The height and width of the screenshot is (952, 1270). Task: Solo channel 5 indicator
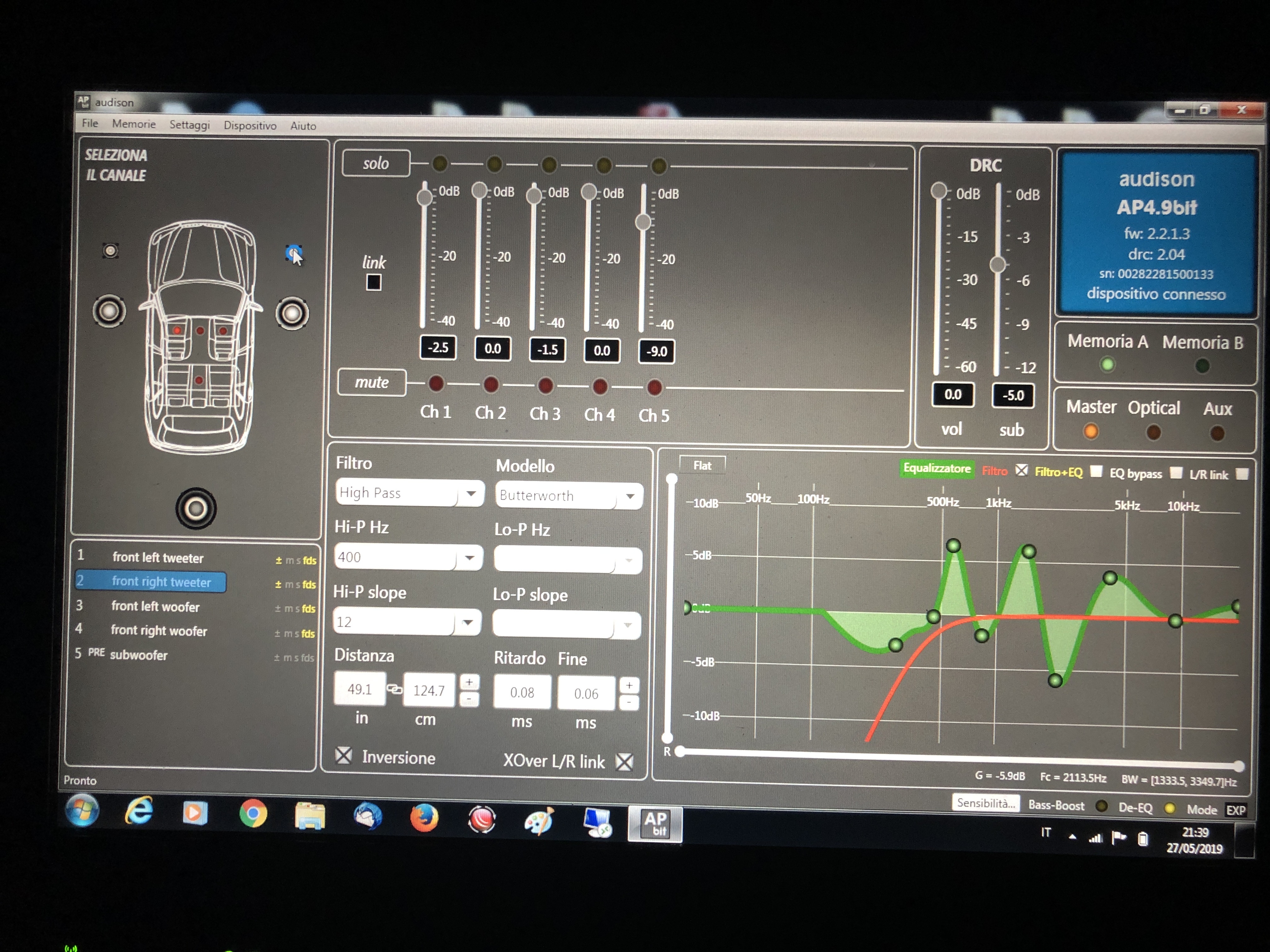coord(659,167)
